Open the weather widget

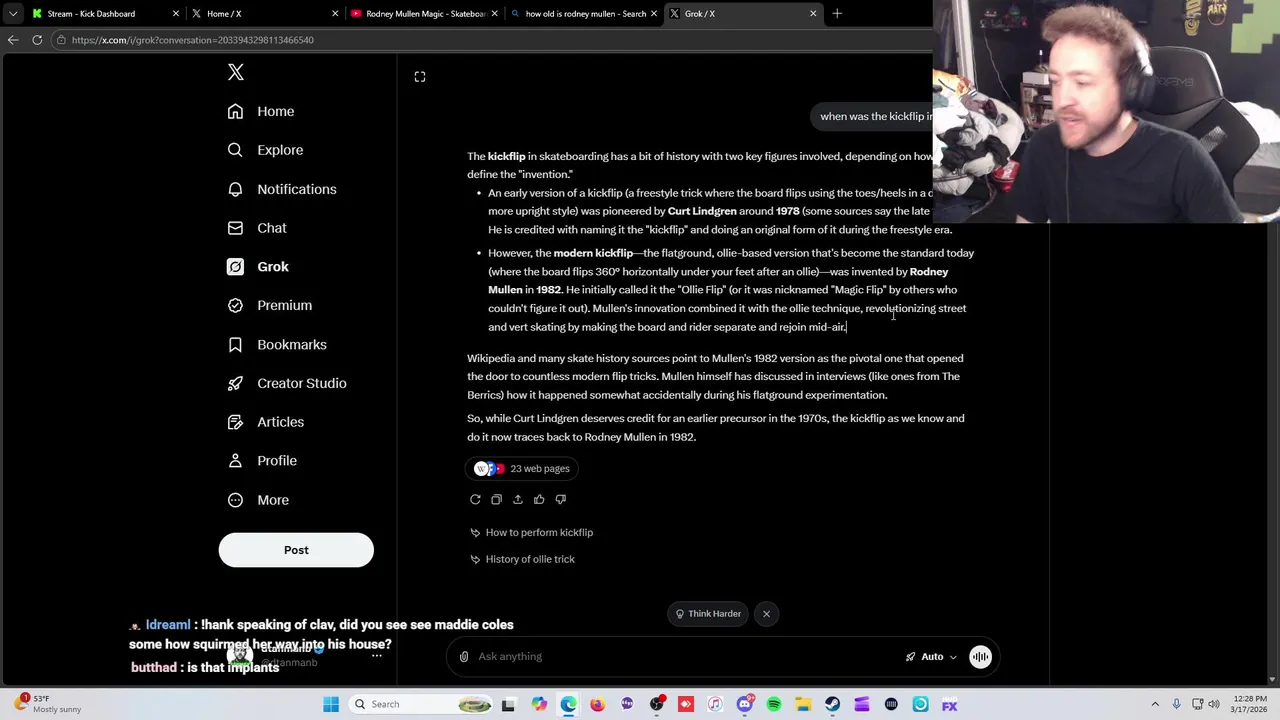click(48, 704)
